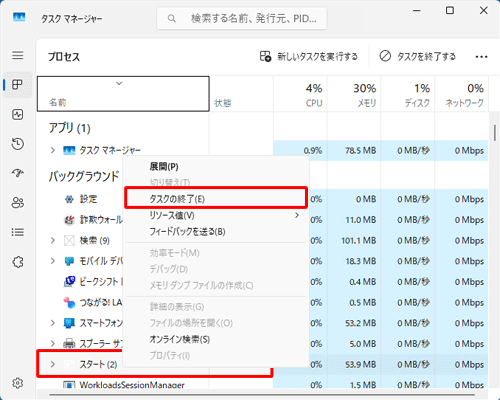Click タスクを終了する toolbar button
This screenshot has width=500, height=400.
point(417,56)
